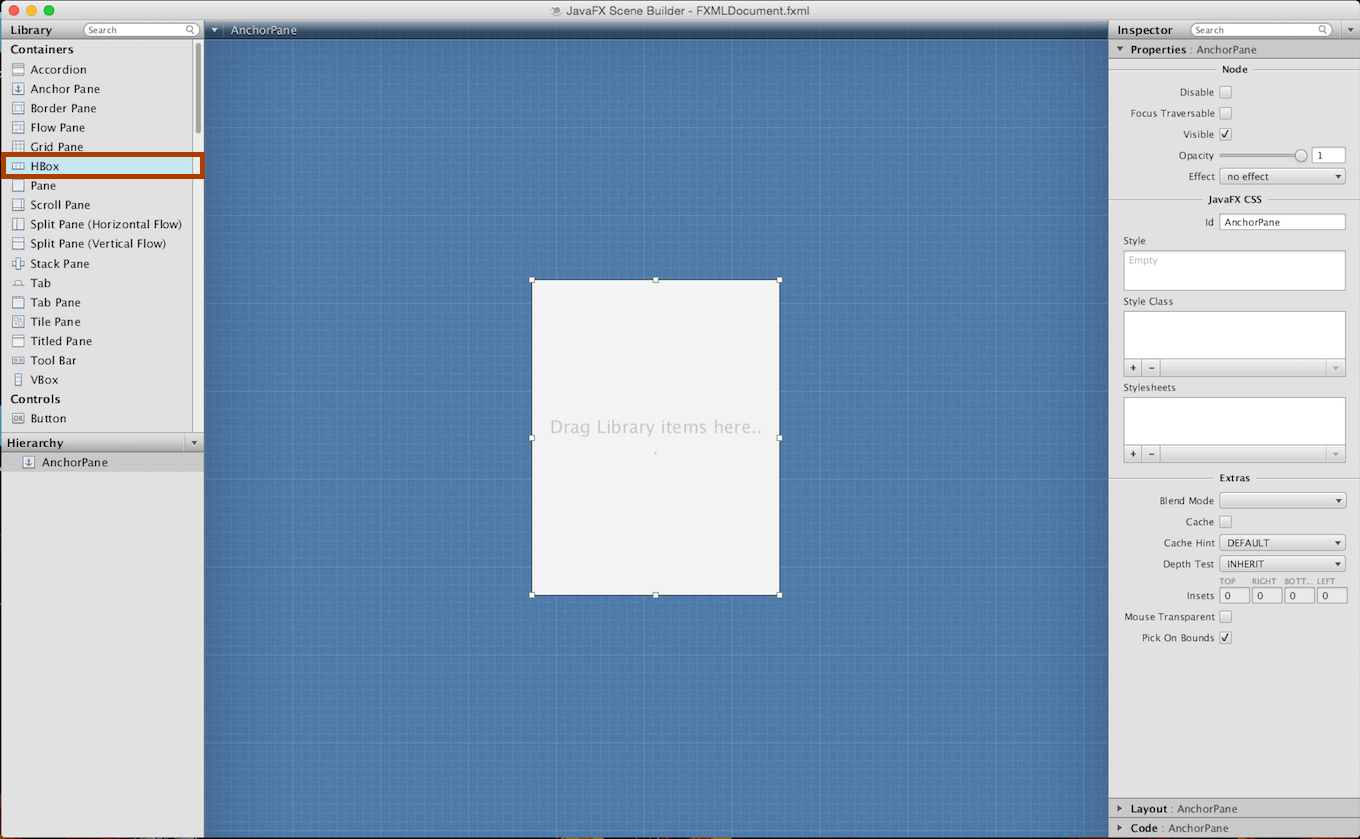The height and width of the screenshot is (839, 1360).
Task: Click the VBox container icon
Action: [x=18, y=380]
